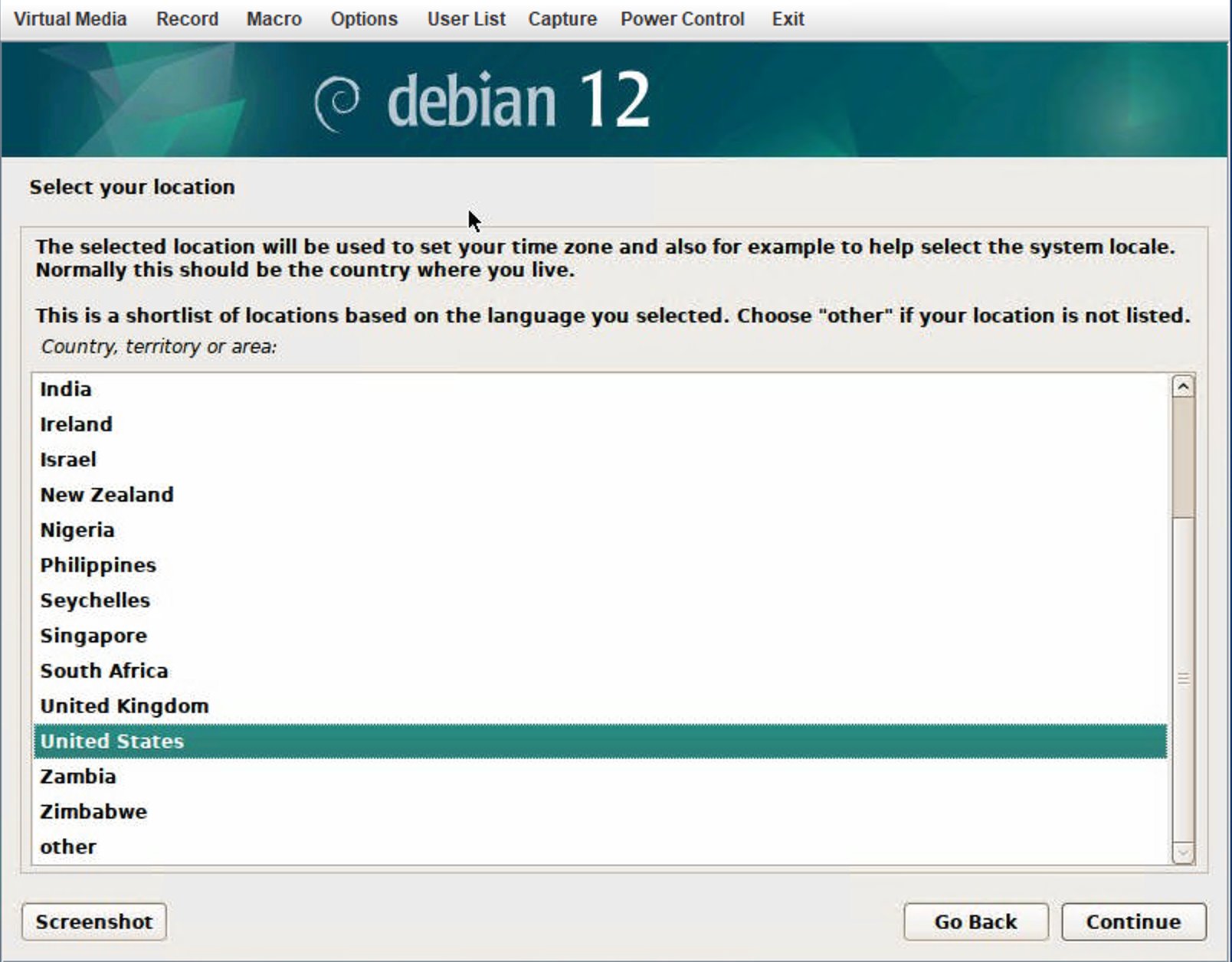Open the Macro menu

(274, 19)
